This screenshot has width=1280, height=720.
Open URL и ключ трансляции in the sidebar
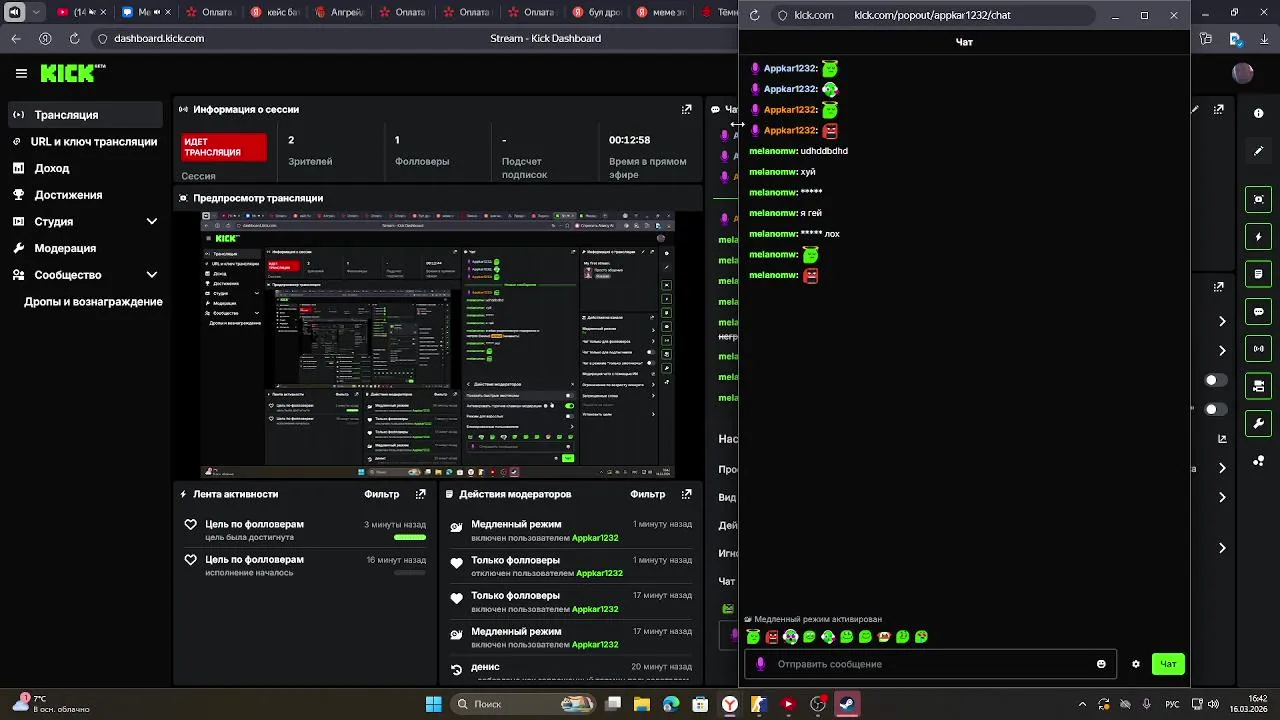[85, 141]
